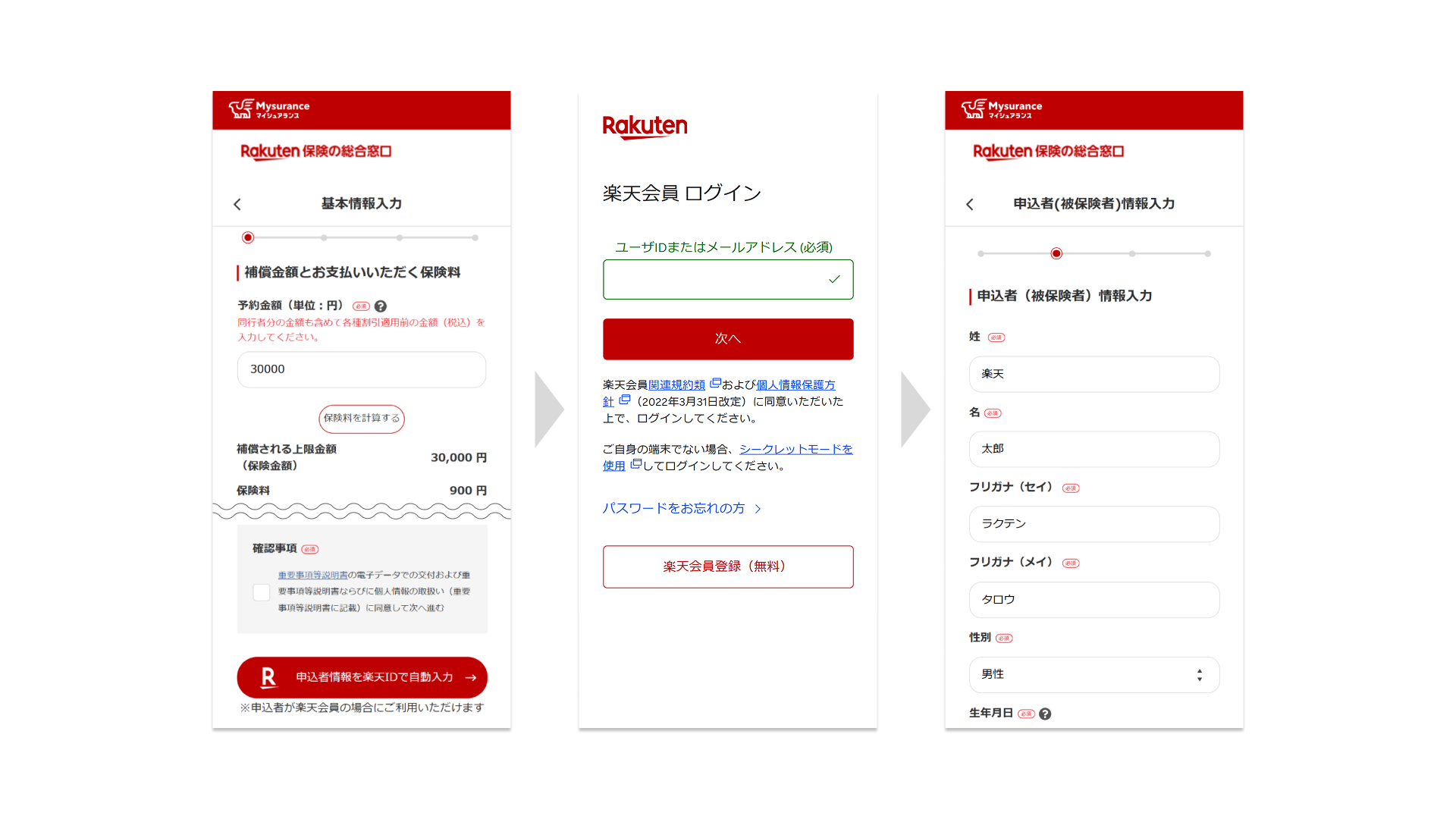Click the Rakuten logo on login screen
Image resolution: width=1456 pixels, height=819 pixels.
645,127
